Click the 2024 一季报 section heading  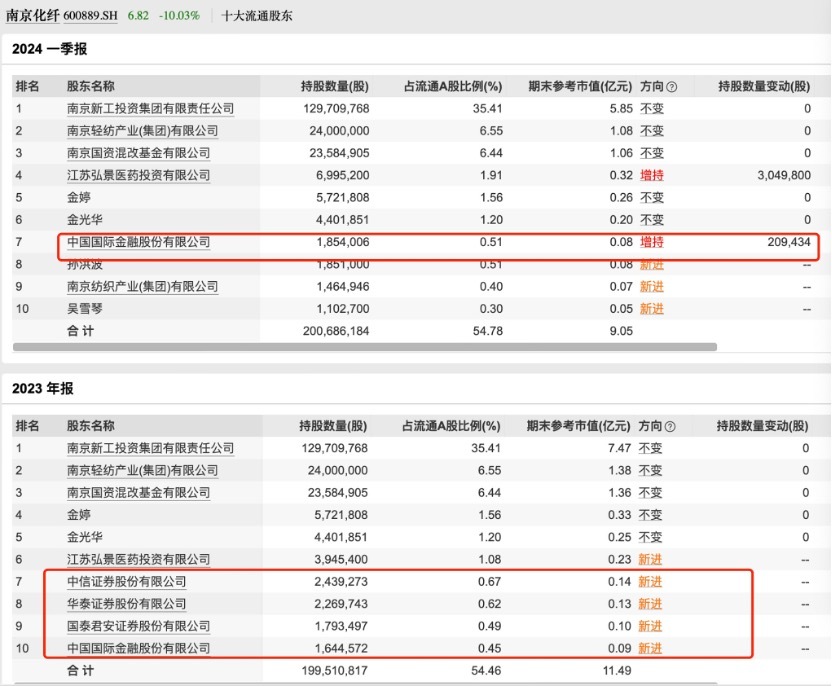49,49
